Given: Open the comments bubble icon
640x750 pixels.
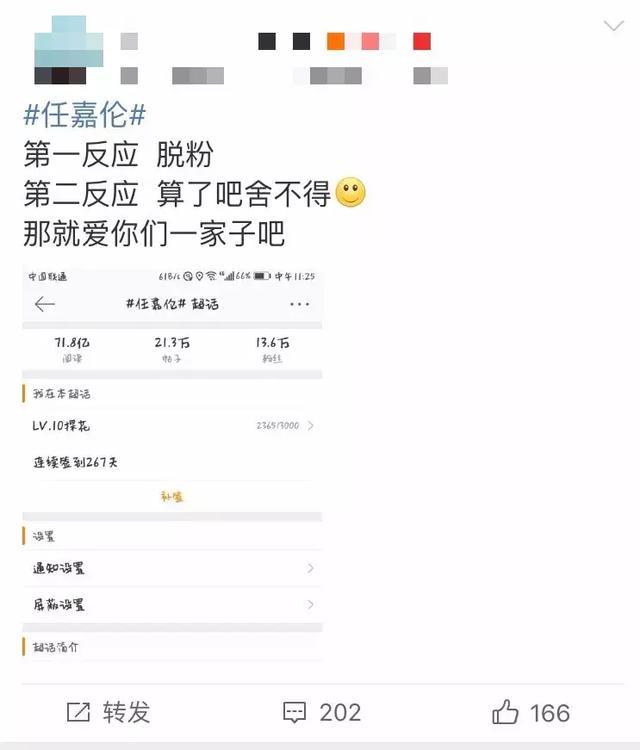Looking at the screenshot, I should (x=294, y=713).
